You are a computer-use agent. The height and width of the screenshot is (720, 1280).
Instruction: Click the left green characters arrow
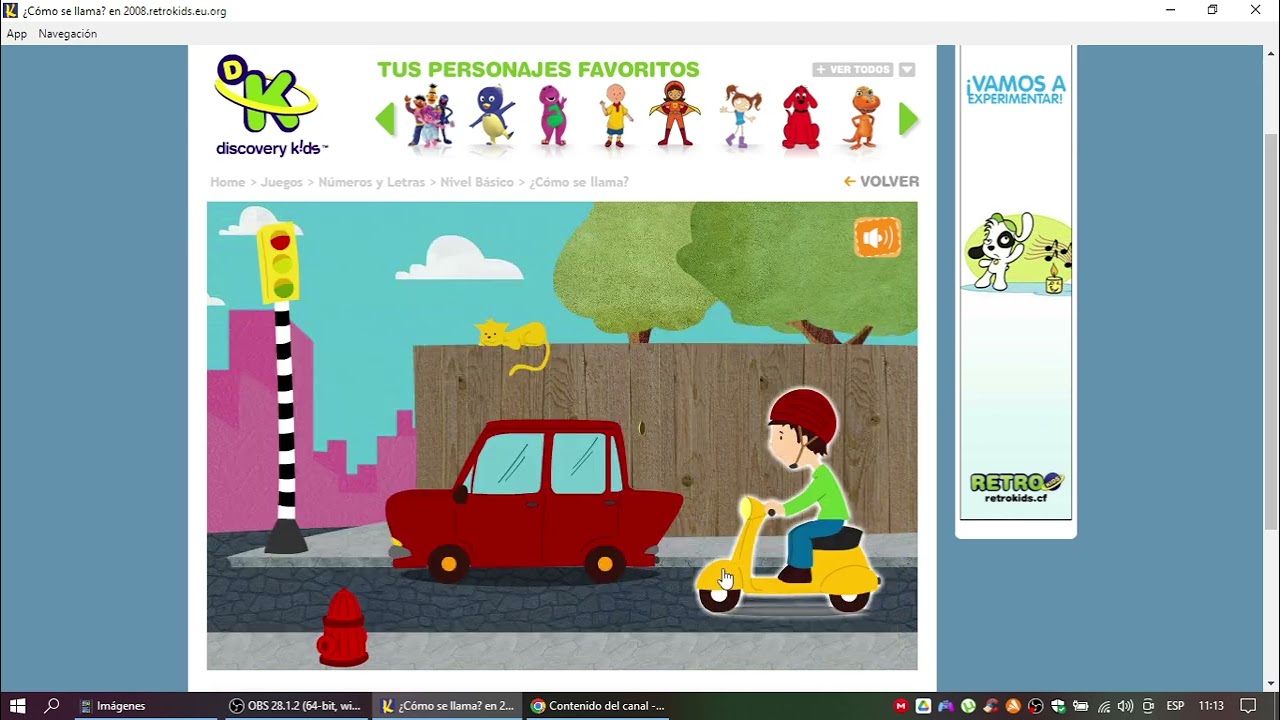pyautogui.click(x=385, y=120)
